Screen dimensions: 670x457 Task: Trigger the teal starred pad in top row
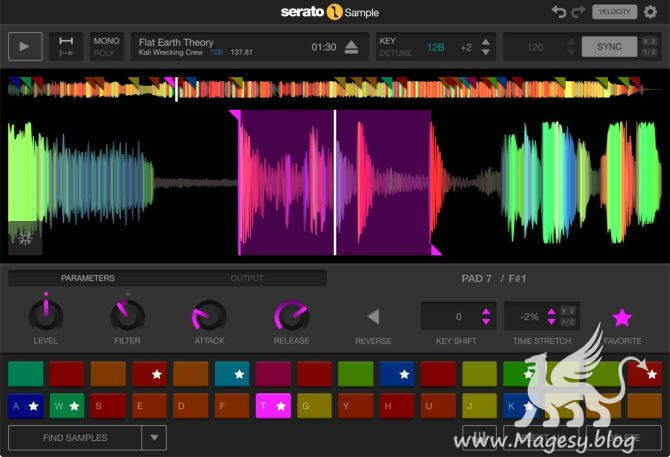tap(232, 374)
